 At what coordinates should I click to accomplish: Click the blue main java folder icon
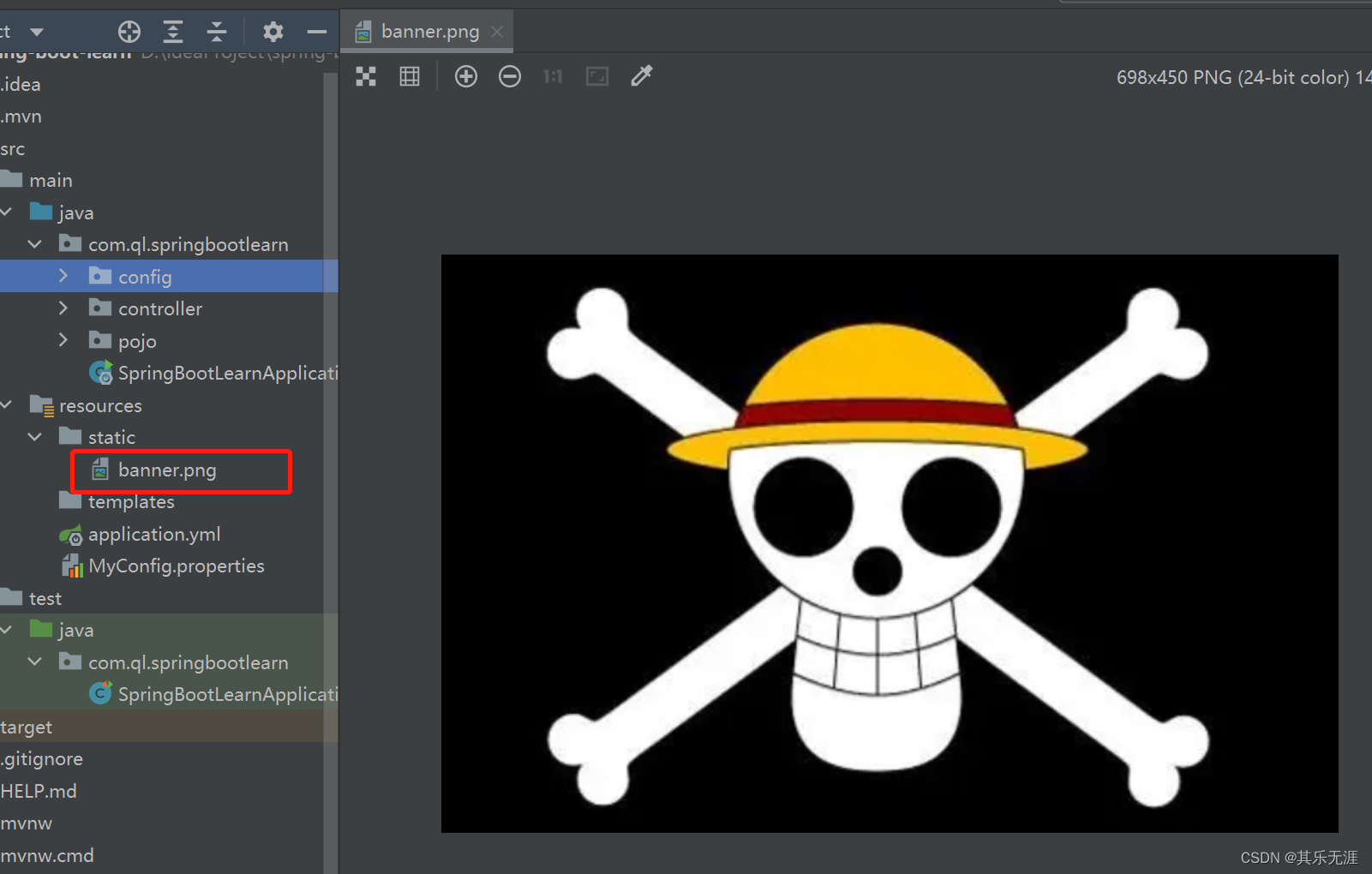(41, 211)
